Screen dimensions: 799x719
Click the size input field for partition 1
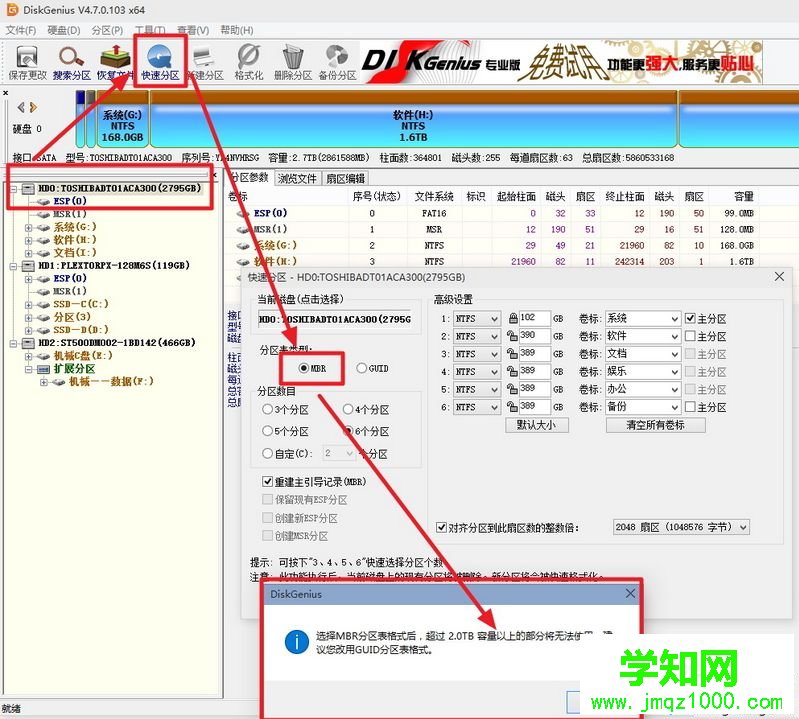[x=535, y=318]
